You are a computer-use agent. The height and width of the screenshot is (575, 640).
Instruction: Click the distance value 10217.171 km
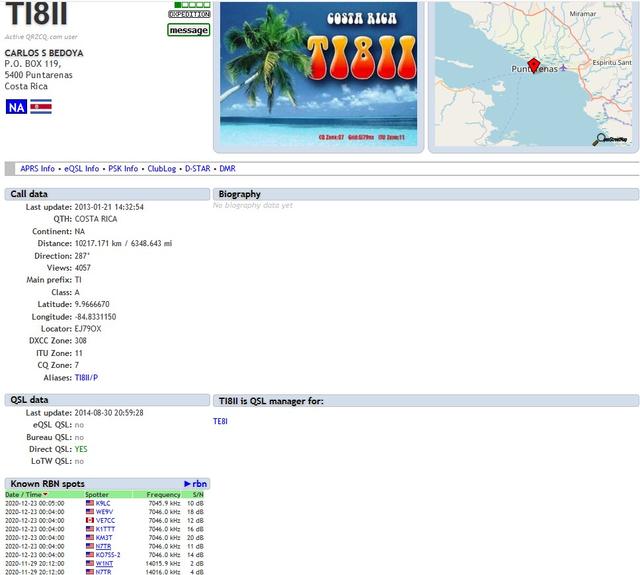click(x=98, y=243)
